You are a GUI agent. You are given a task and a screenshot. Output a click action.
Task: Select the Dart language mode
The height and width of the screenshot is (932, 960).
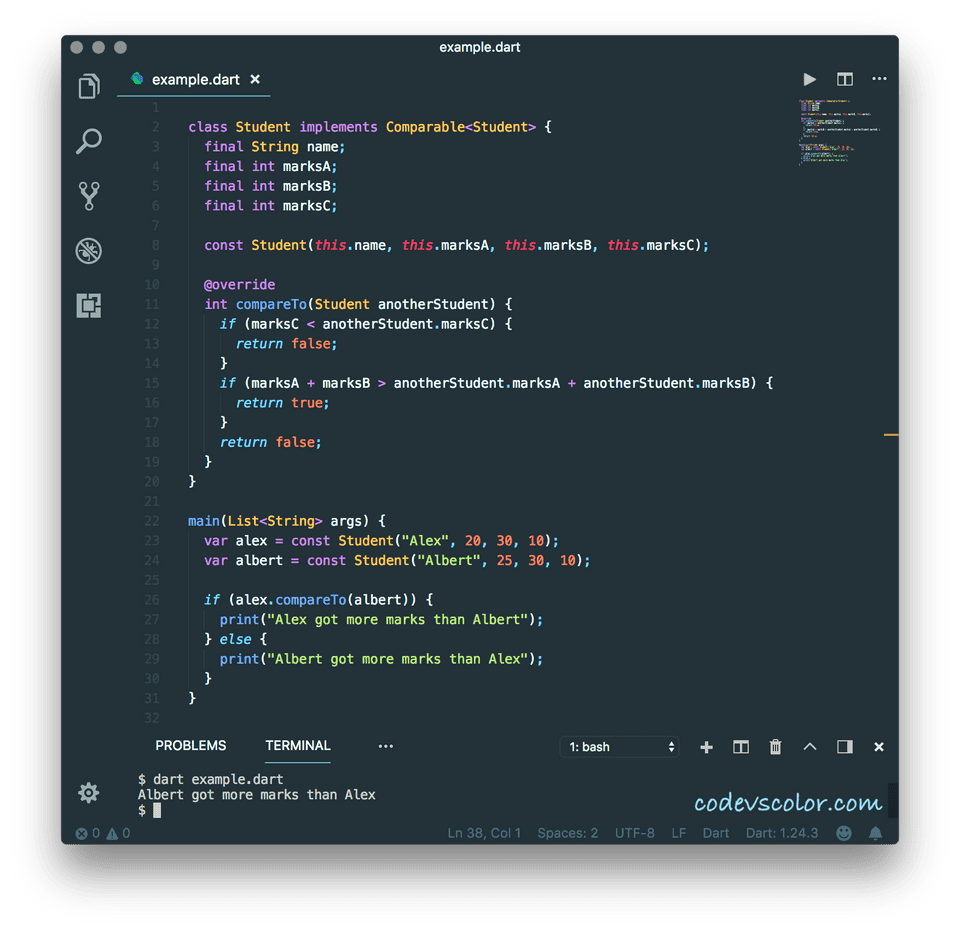716,833
